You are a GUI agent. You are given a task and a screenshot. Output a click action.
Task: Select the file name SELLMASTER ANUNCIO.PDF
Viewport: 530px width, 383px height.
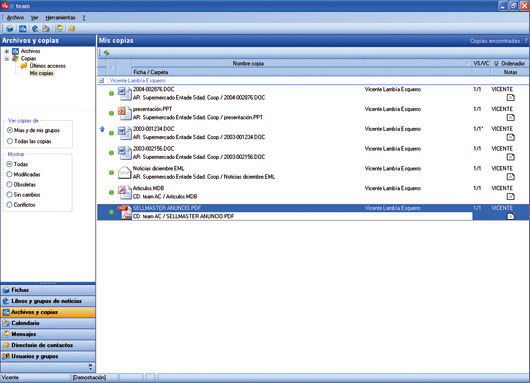[167, 208]
